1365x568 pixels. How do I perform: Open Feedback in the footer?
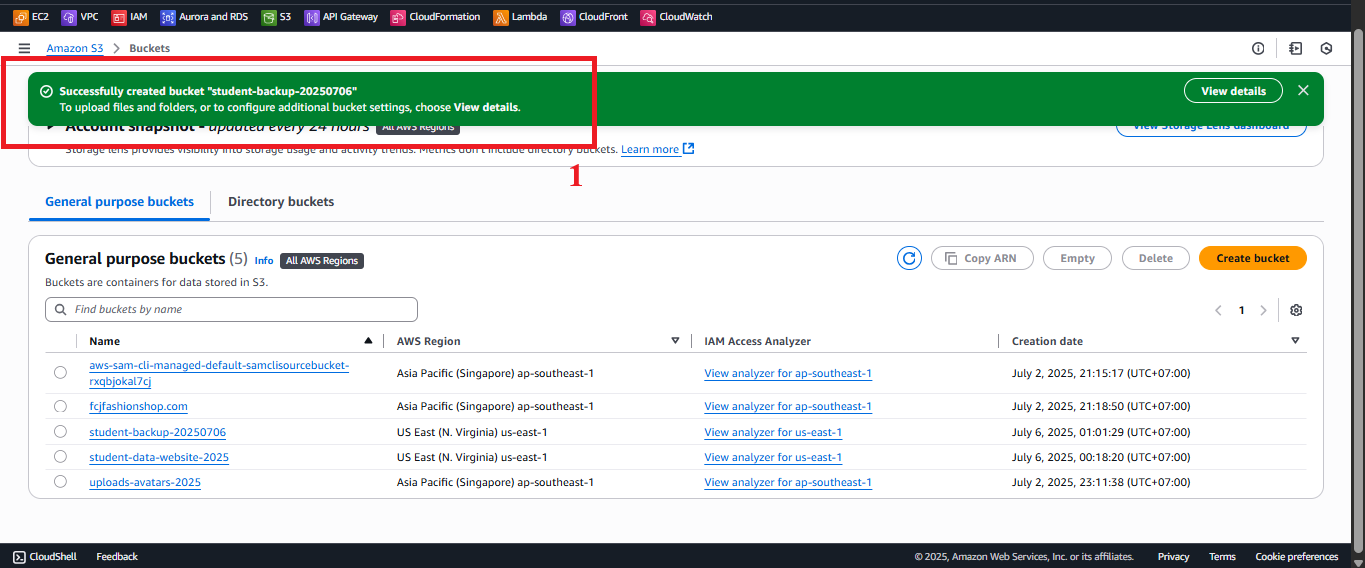(x=117, y=556)
